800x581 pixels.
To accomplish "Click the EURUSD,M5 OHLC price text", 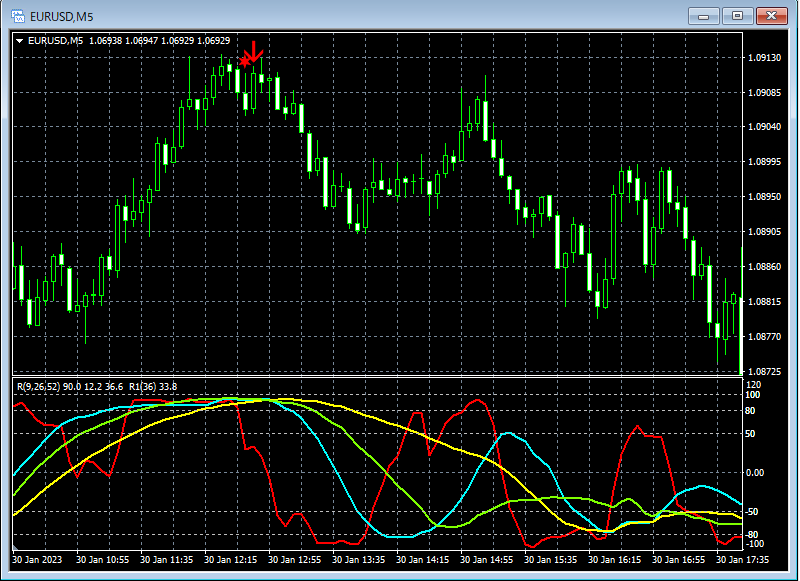I will 159,41.
